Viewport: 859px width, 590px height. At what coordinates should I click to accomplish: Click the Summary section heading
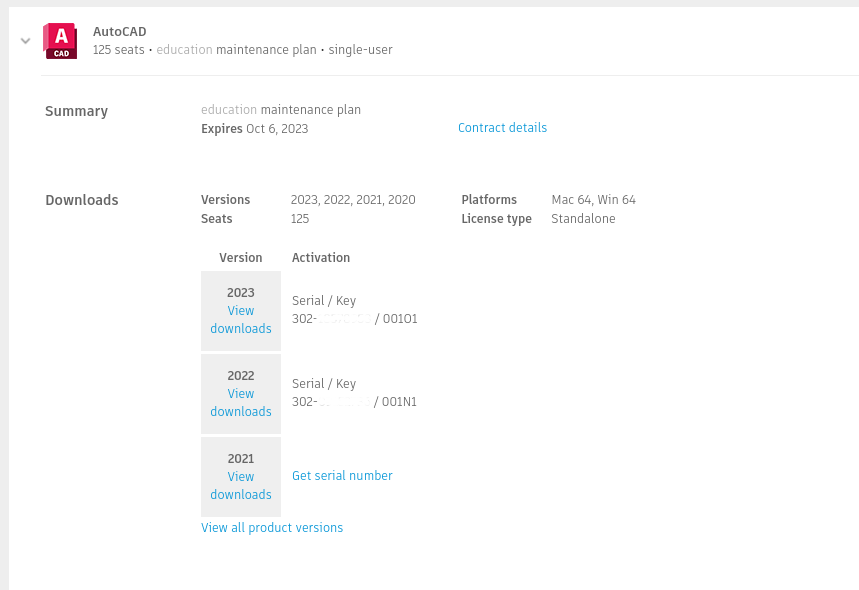coord(76,111)
